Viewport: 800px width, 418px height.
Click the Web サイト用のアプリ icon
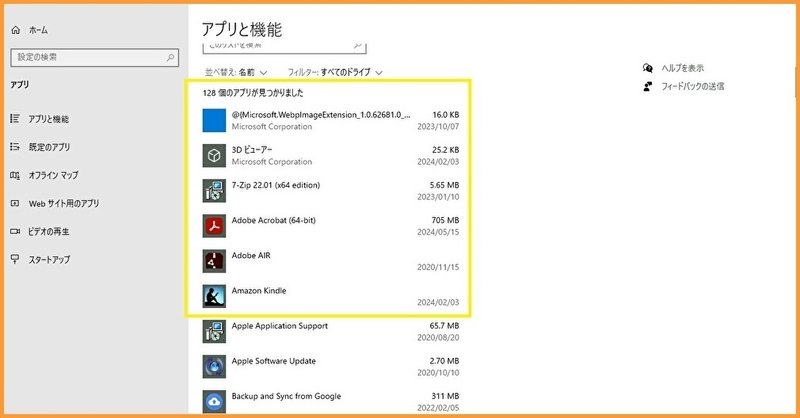pos(15,203)
